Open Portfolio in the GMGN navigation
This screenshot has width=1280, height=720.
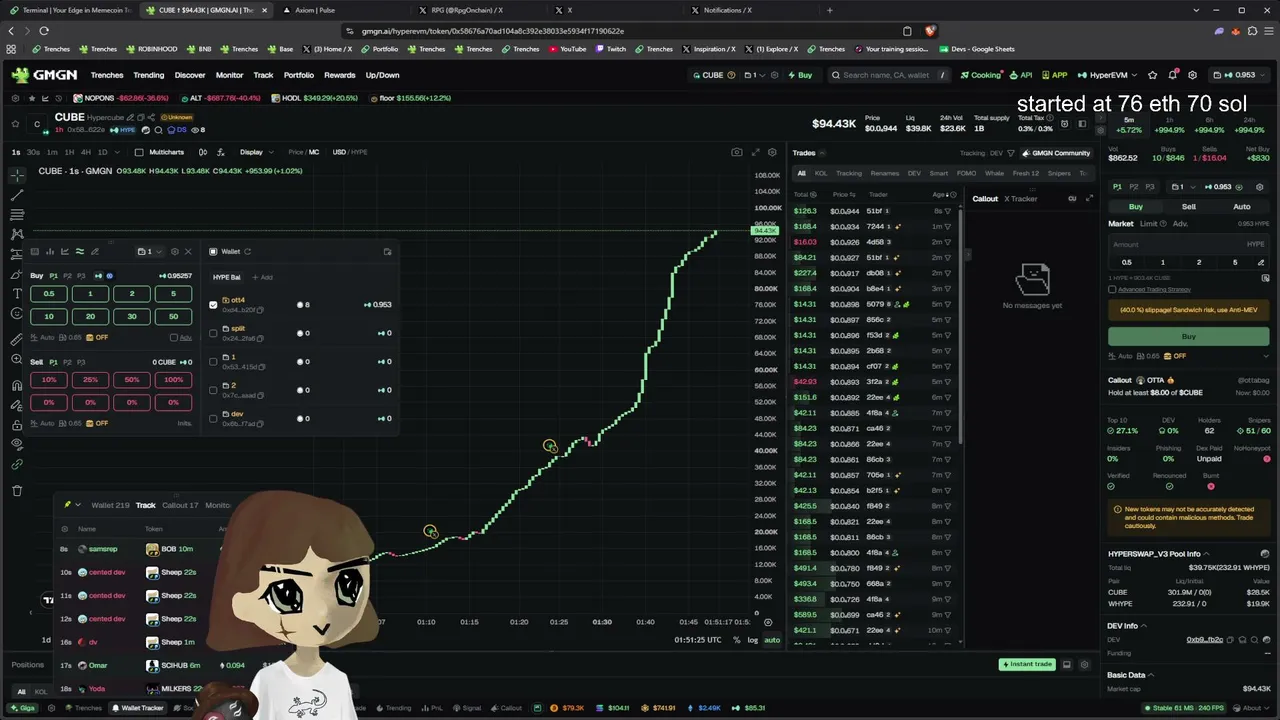299,75
